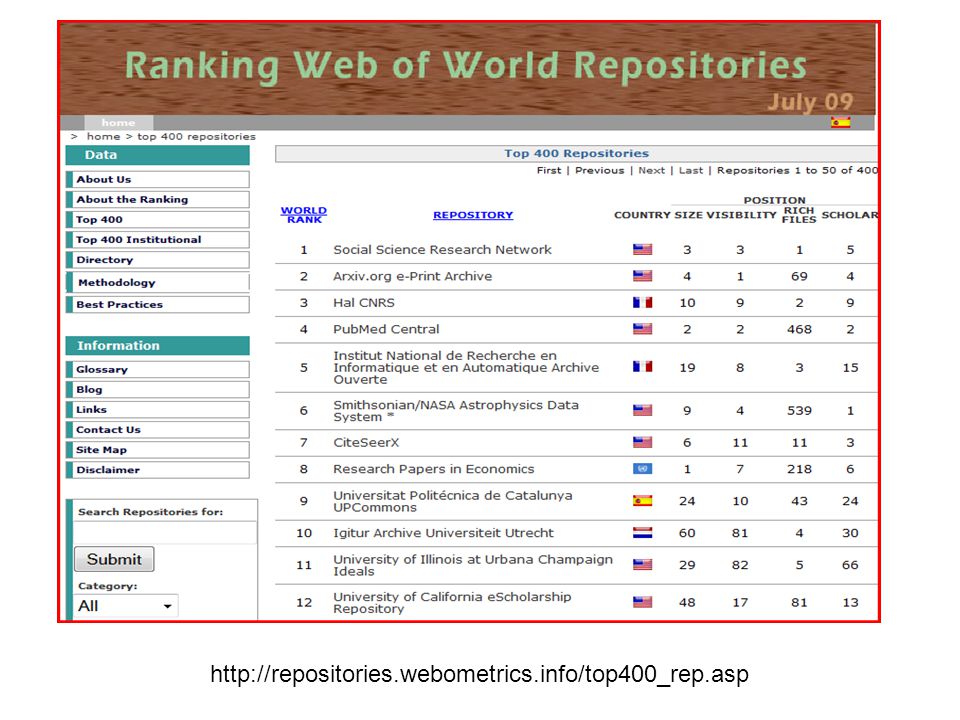Screen dimensions: 960x720
Task: Go to First page of repositories
Action: tap(549, 170)
